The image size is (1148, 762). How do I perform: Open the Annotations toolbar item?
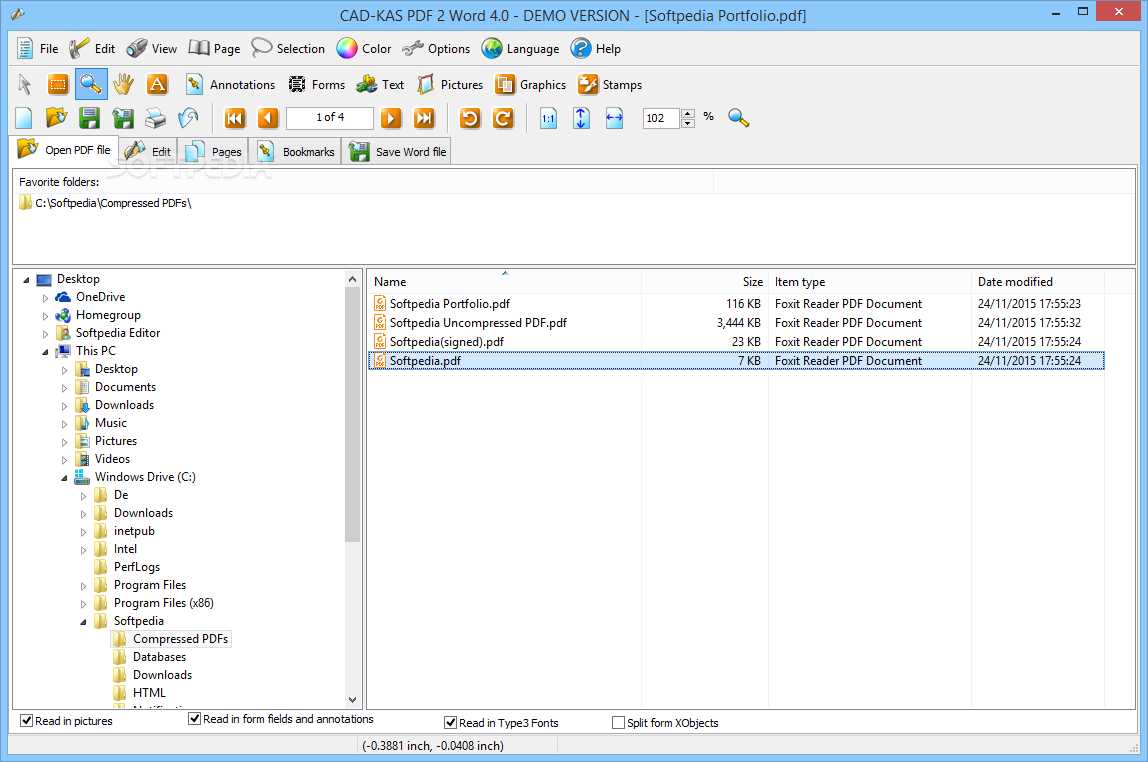[x=230, y=85]
